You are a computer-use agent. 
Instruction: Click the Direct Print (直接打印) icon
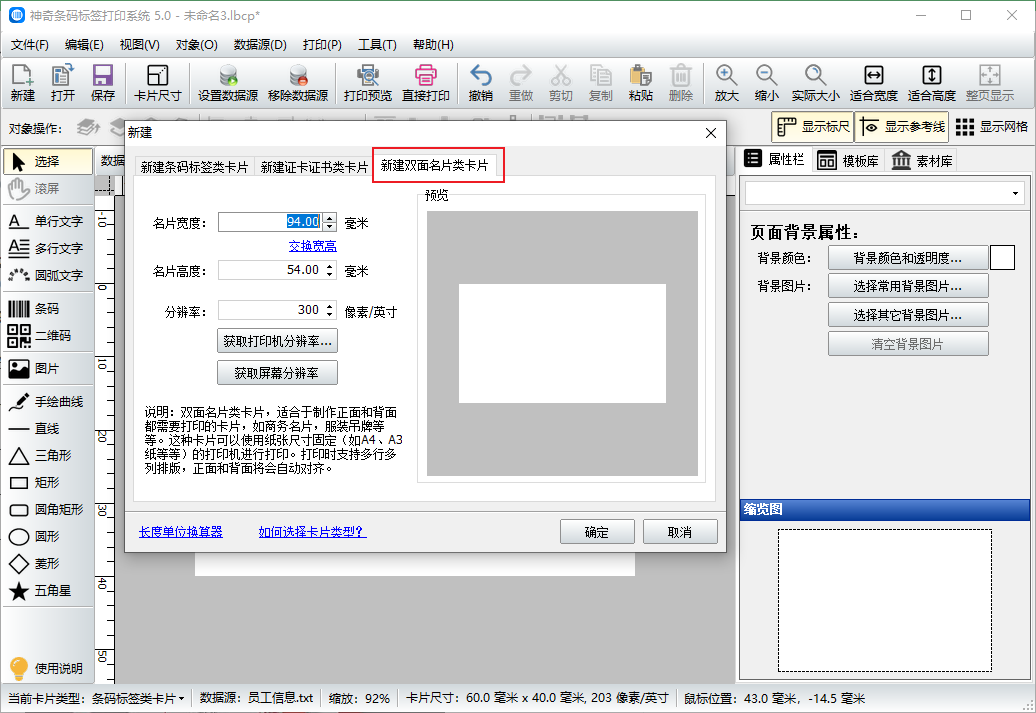[425, 83]
